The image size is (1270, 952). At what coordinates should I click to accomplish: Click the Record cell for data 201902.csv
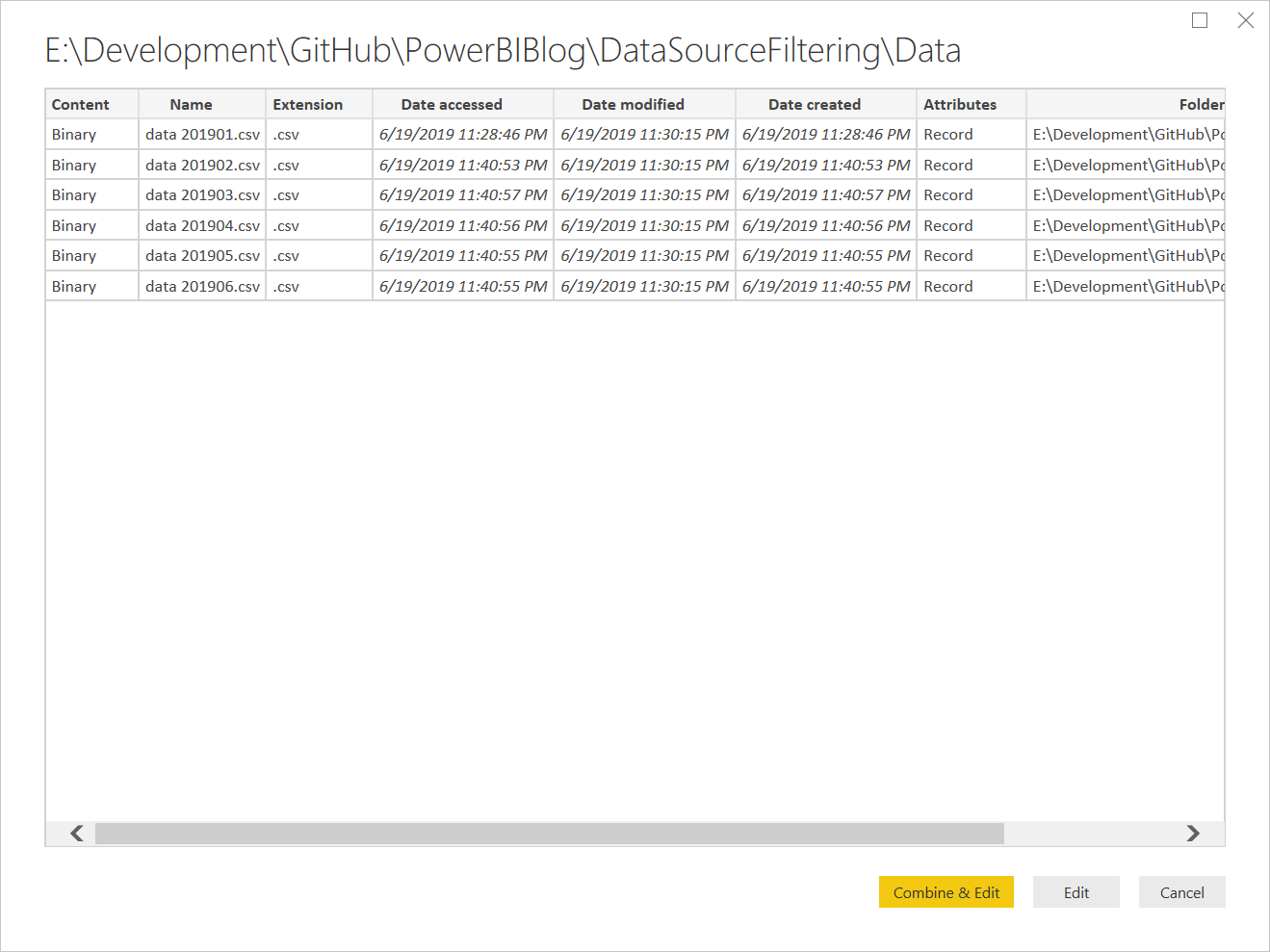click(947, 165)
